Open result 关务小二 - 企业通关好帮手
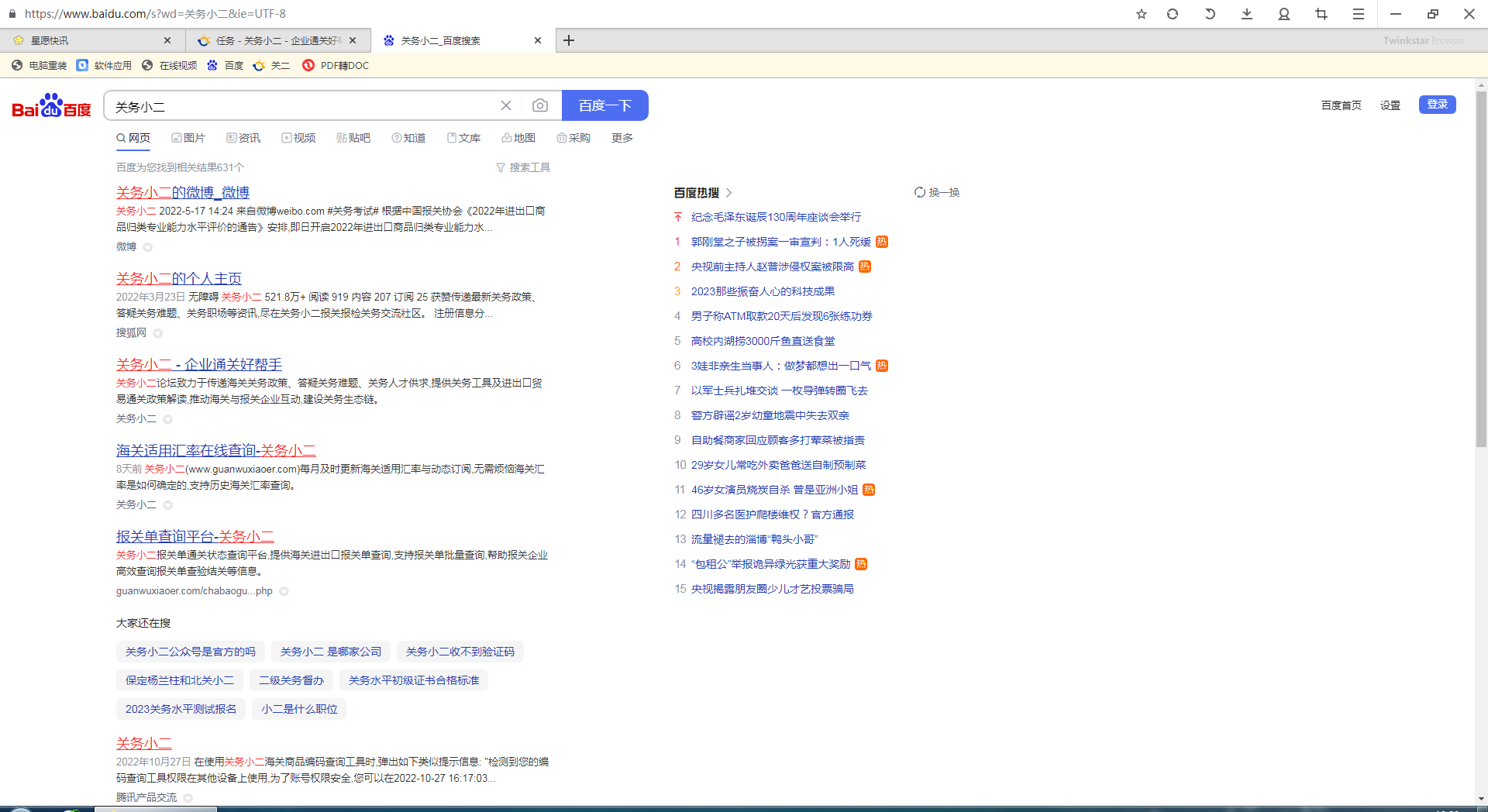Image resolution: width=1488 pixels, height=812 pixels. click(x=199, y=364)
